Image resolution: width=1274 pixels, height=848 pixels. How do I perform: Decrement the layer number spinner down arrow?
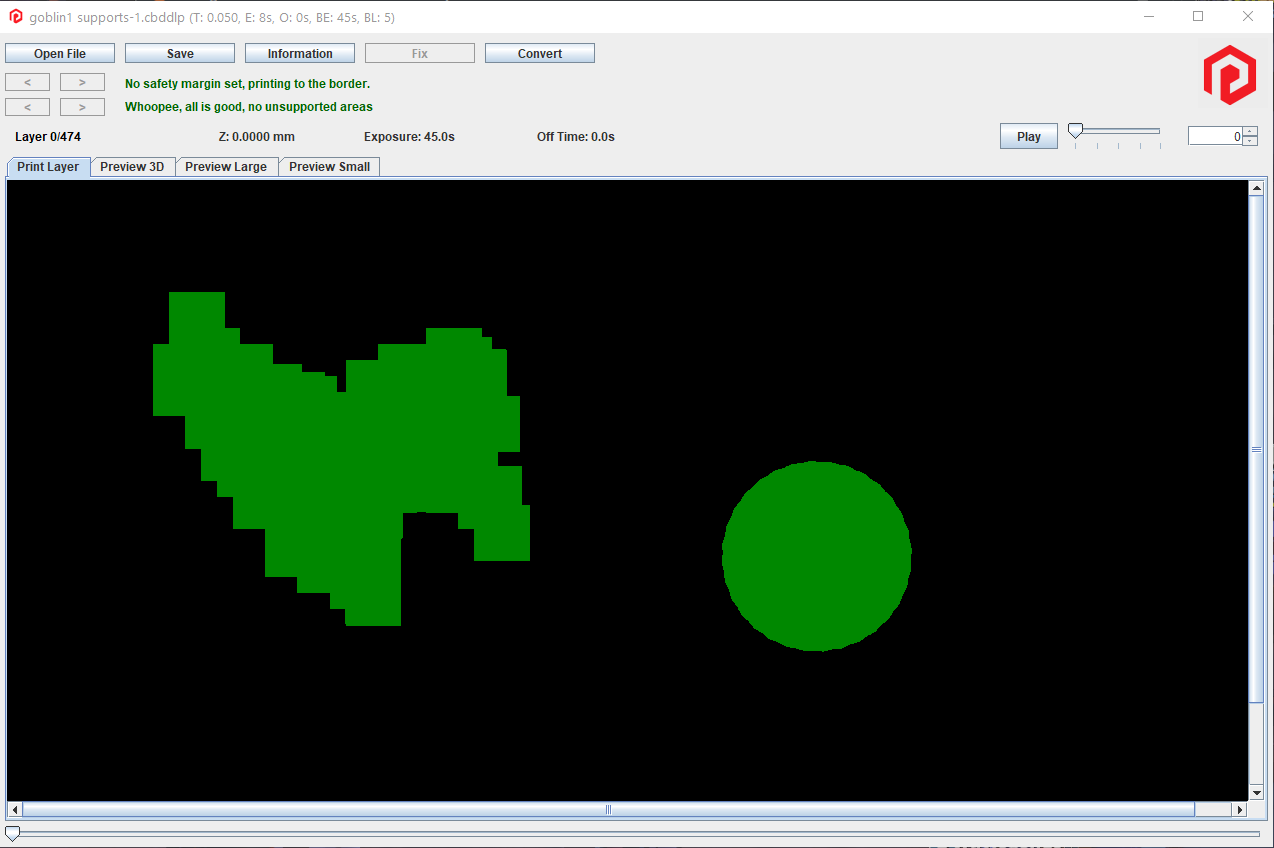click(x=1249, y=140)
